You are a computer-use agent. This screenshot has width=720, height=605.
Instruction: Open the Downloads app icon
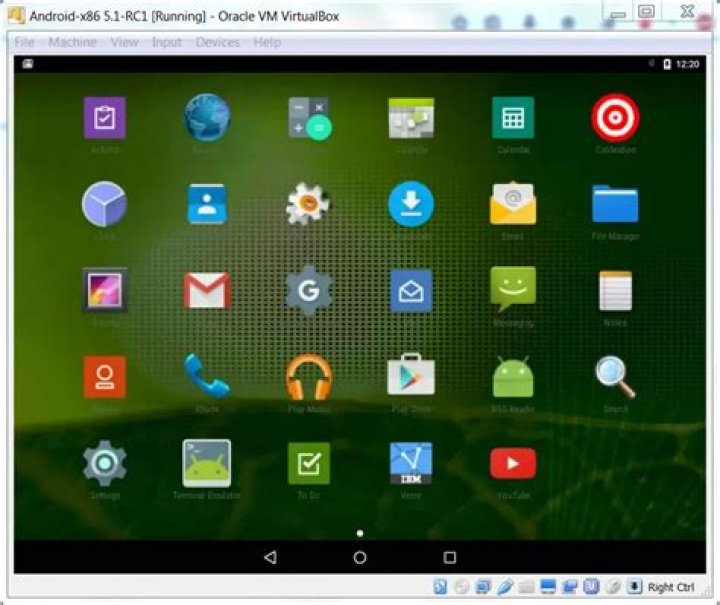411,204
